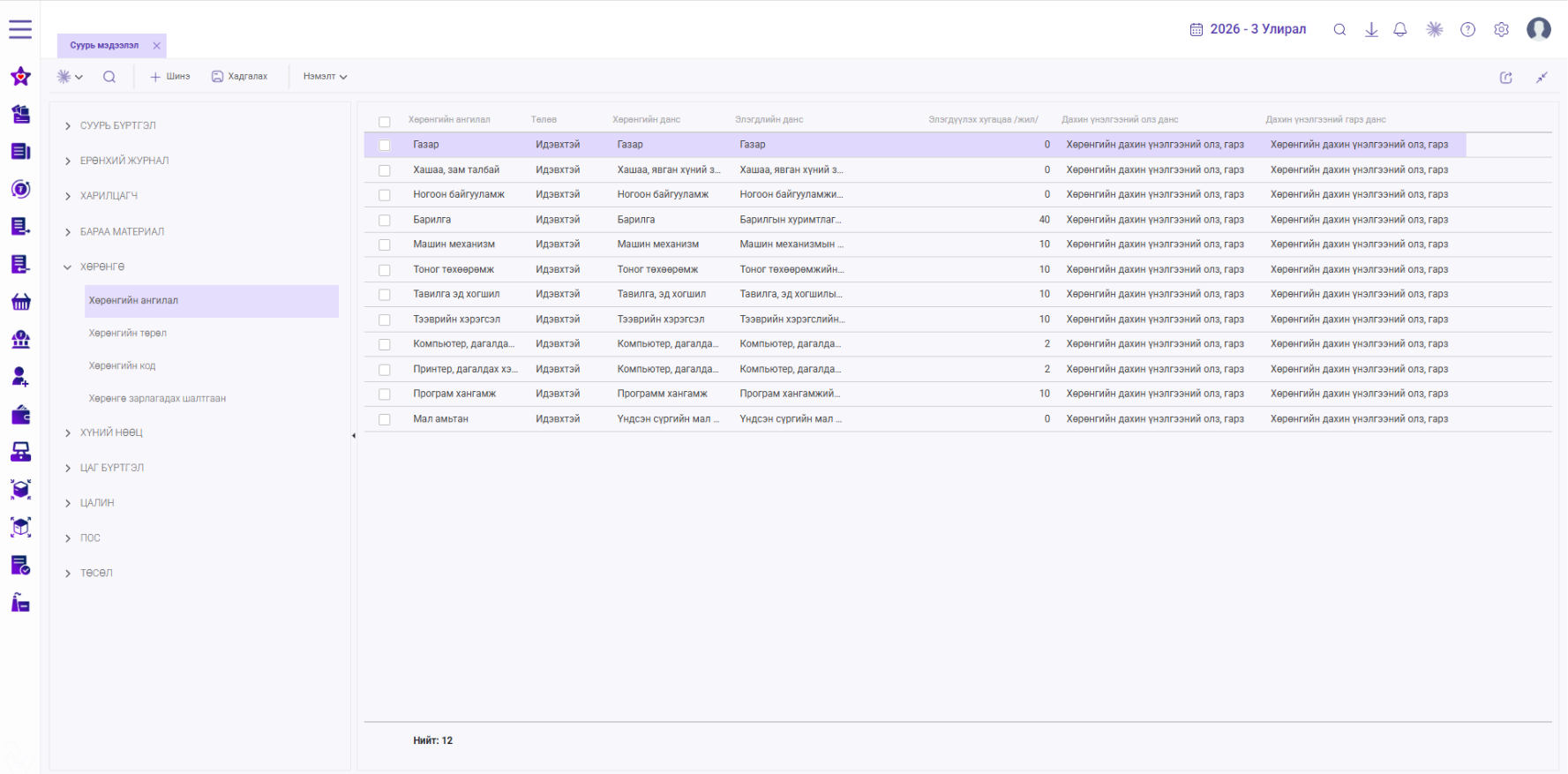This screenshot has width=1568, height=774.
Task: Check the Газар row checkbox
Action: [385, 145]
